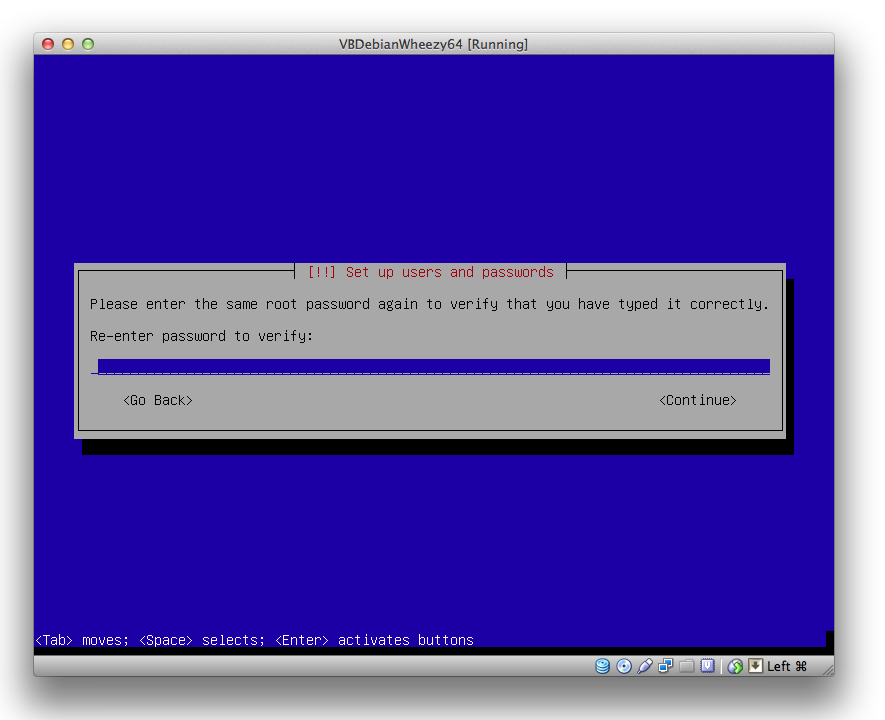
Task: Select the <Go Back> button
Action: 158,400
